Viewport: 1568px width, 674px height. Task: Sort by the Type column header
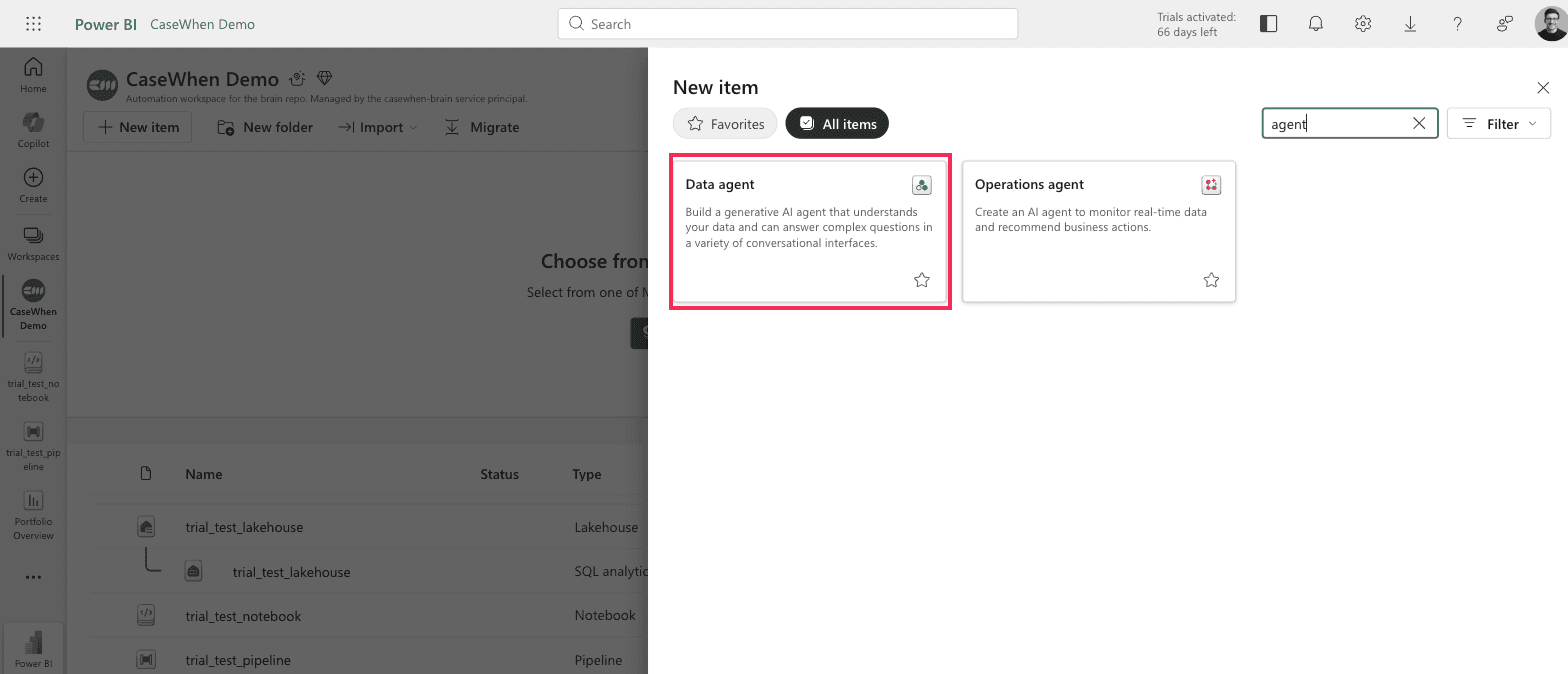pyautogui.click(x=587, y=474)
